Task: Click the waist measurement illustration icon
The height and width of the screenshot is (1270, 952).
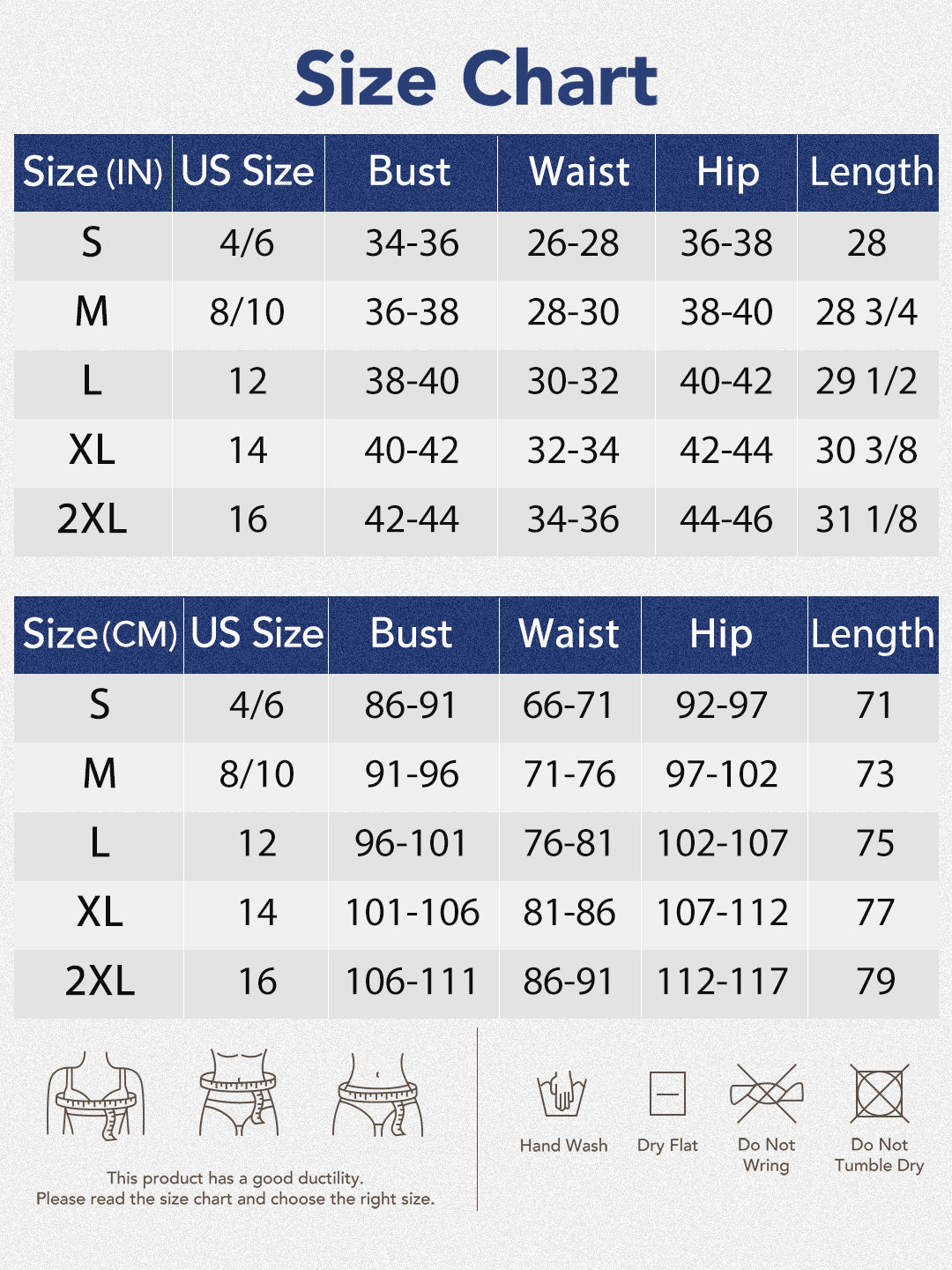Action: [x=238, y=1092]
